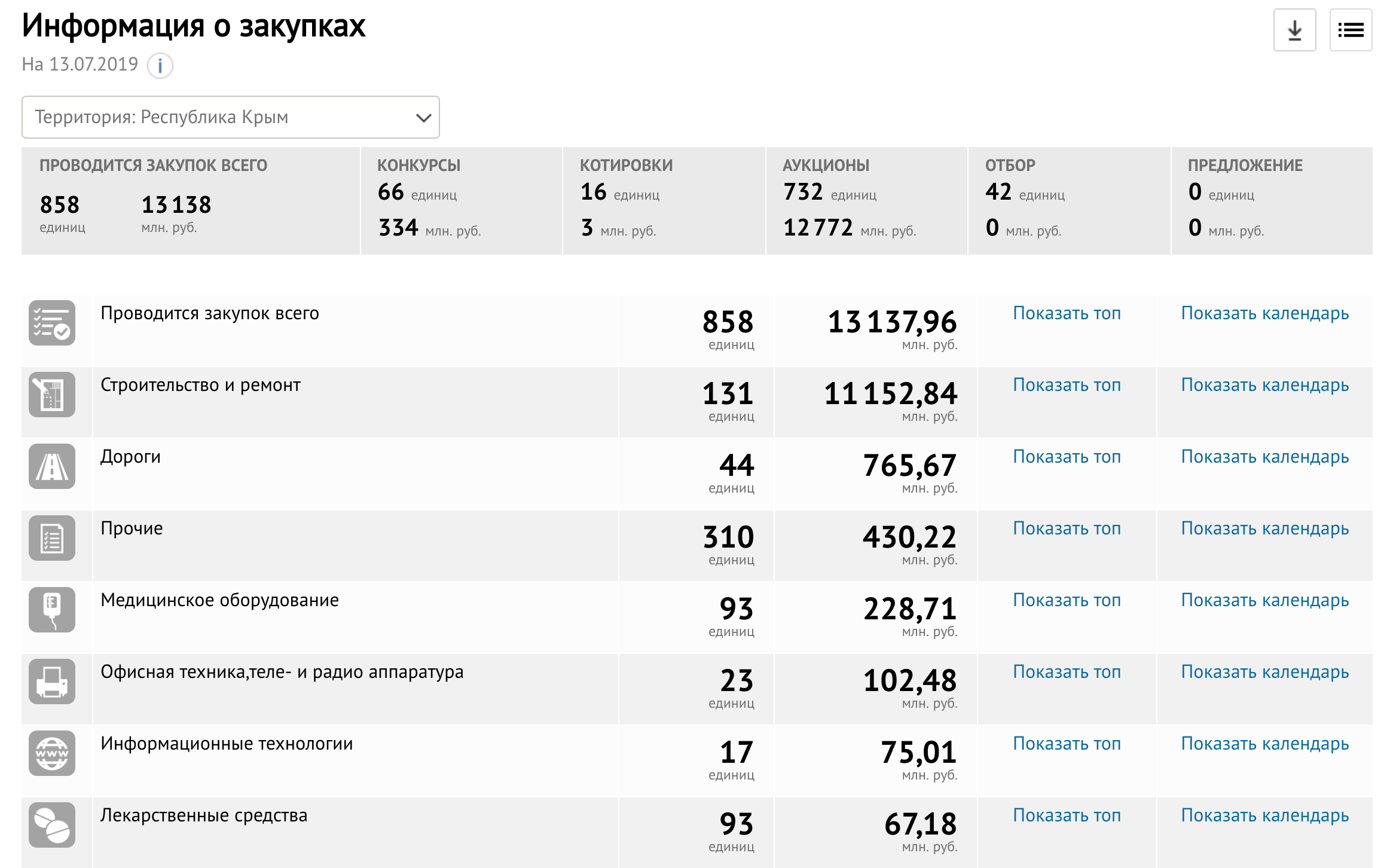Open the list view icon
Image resolution: width=1393 pixels, height=868 pixels.
point(1350,30)
